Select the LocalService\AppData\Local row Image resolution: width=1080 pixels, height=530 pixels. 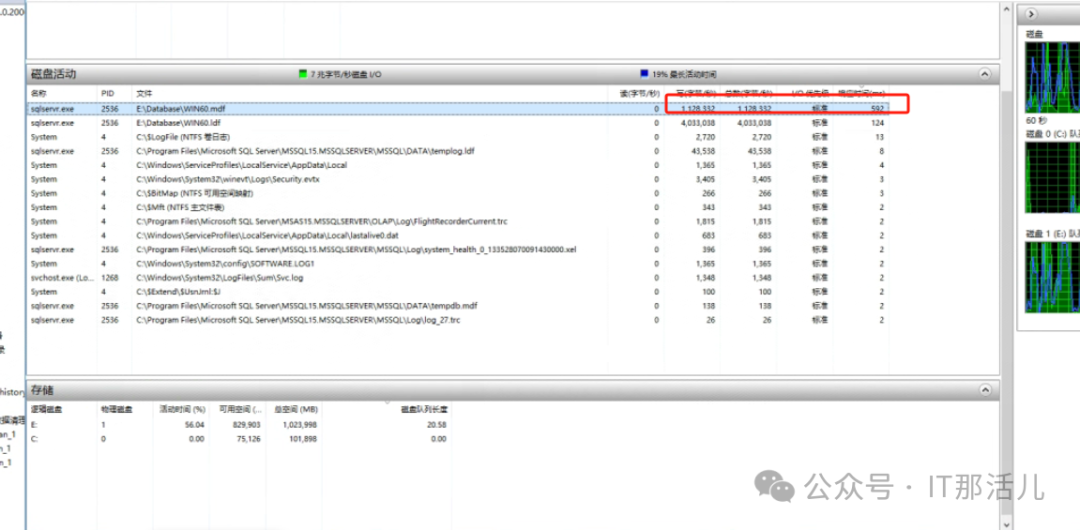pyautogui.click(x=459, y=165)
